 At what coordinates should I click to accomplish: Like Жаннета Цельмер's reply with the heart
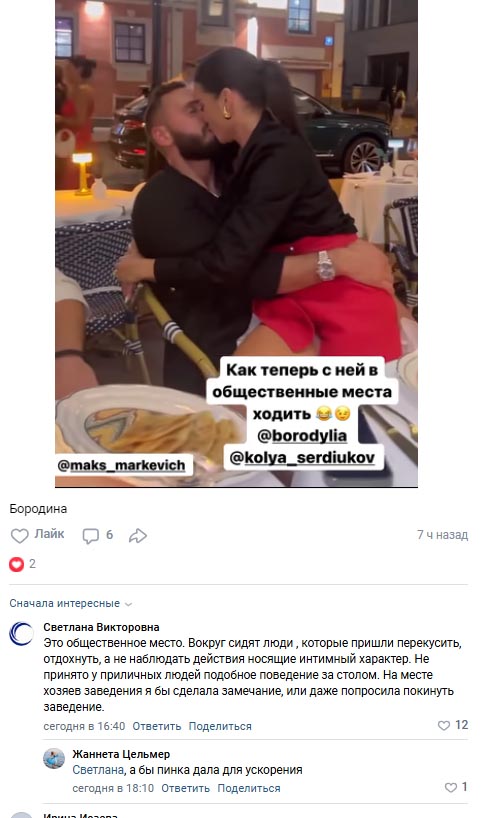tap(451, 787)
